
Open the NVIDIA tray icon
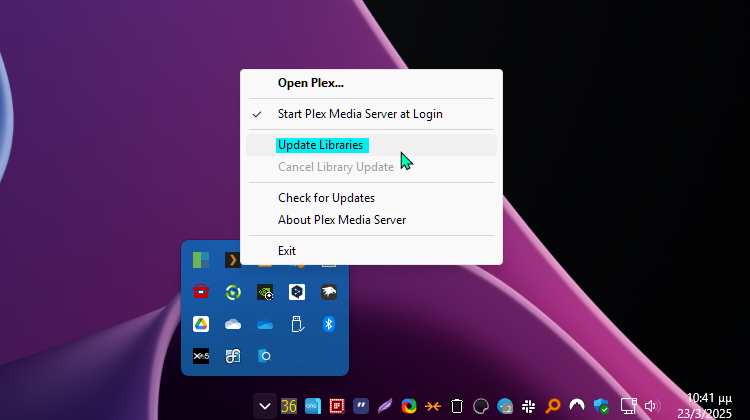[265, 292]
